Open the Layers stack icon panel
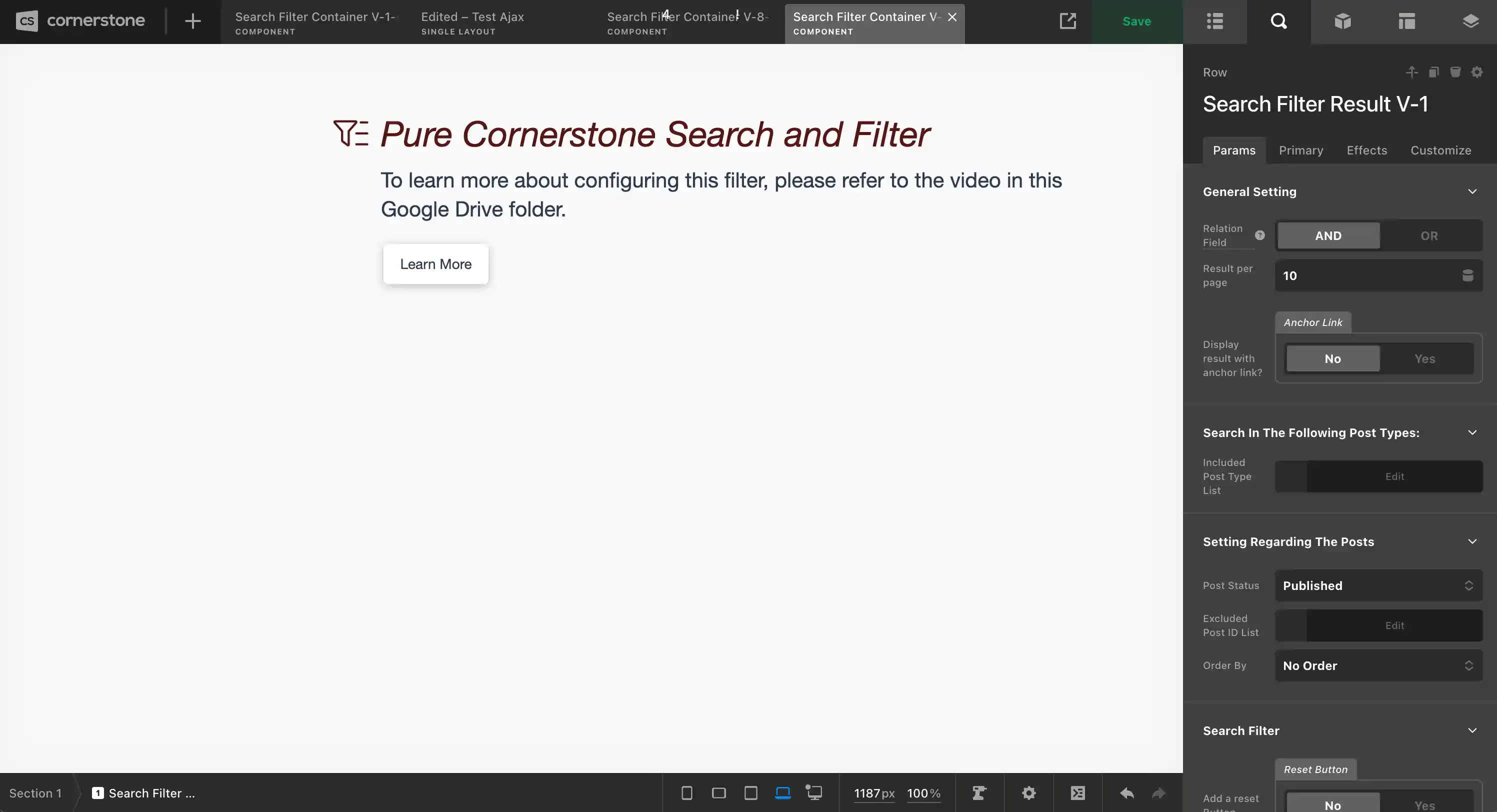This screenshot has height=812, width=1497. 1470,21
